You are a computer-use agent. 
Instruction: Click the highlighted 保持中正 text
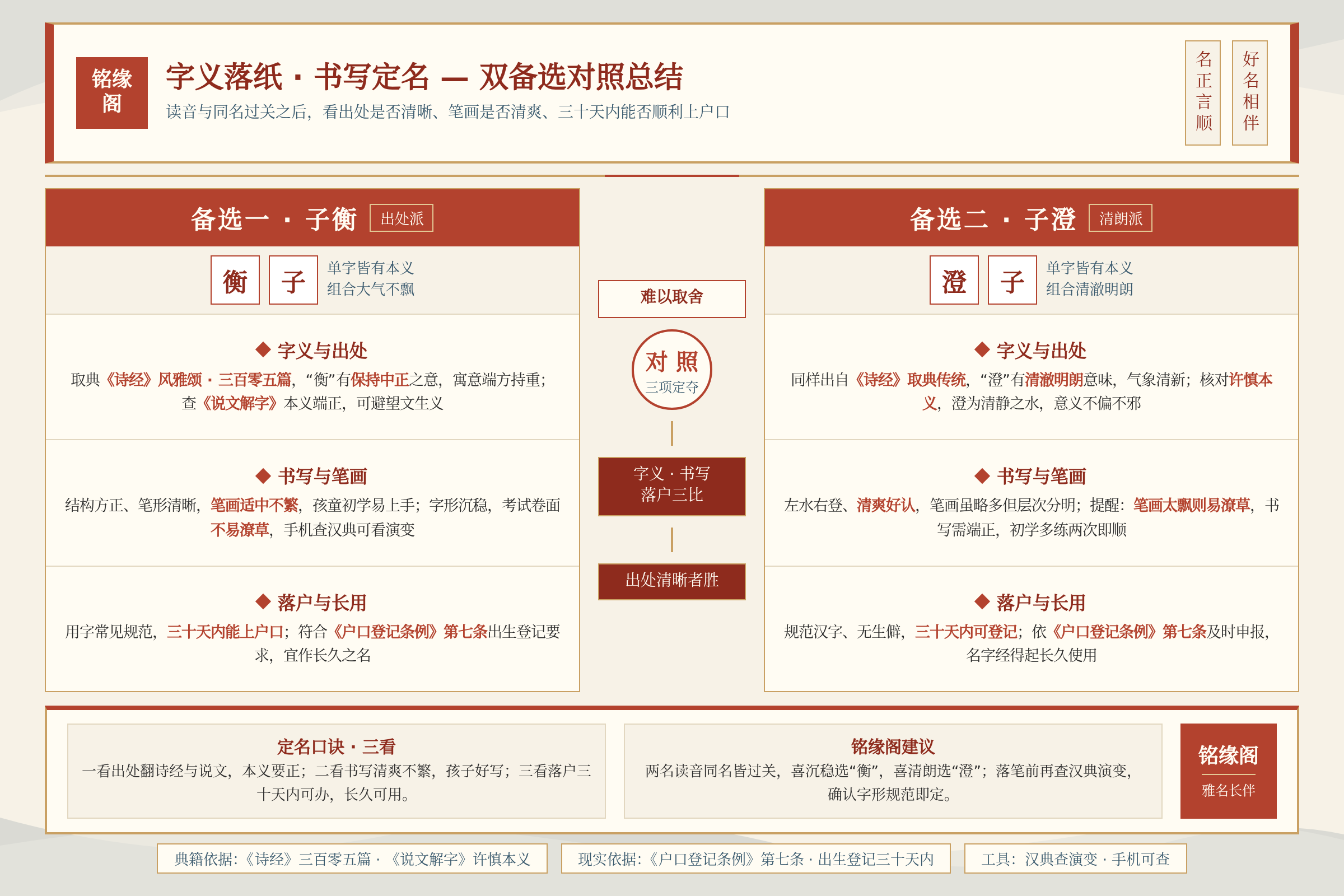pos(380,380)
